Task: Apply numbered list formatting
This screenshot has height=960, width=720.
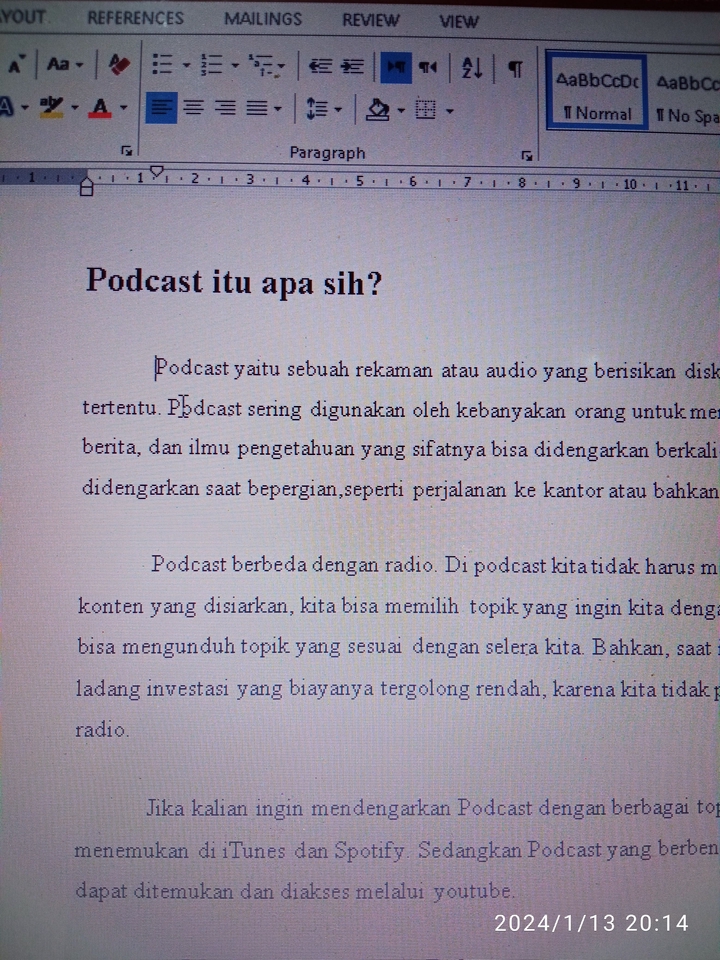Action: [x=211, y=64]
